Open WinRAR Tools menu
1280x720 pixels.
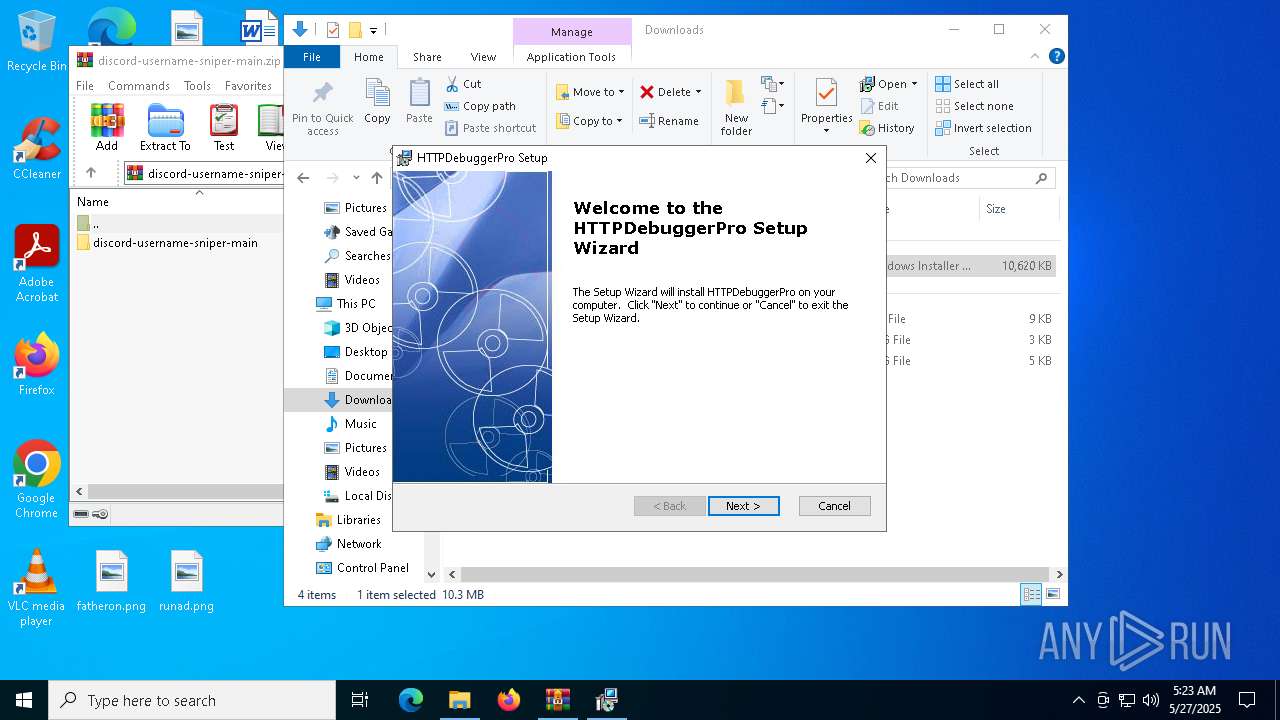tap(197, 86)
